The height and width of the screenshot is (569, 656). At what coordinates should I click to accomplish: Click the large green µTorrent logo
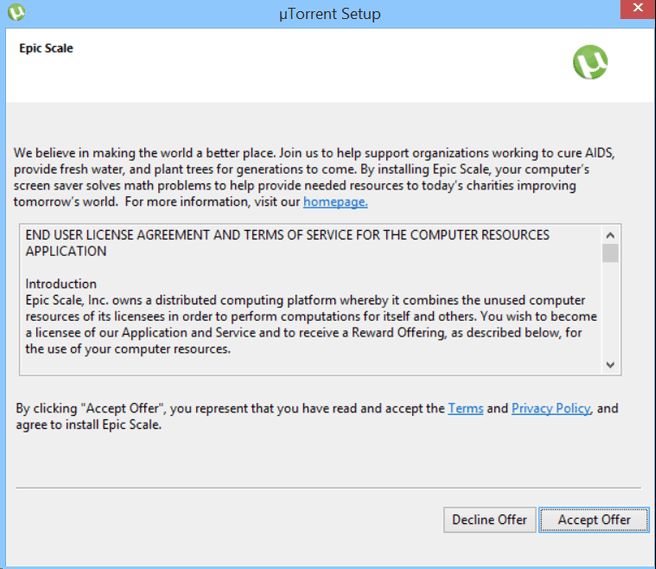[x=590, y=62]
